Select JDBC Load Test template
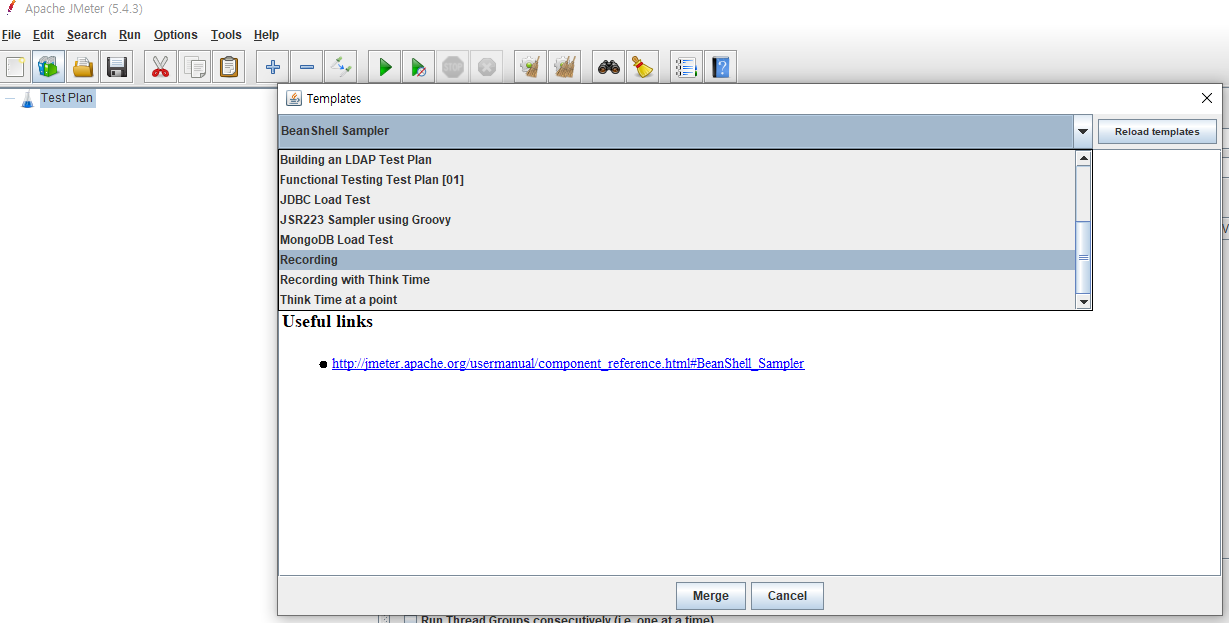The height and width of the screenshot is (623, 1229). [x=677, y=200]
